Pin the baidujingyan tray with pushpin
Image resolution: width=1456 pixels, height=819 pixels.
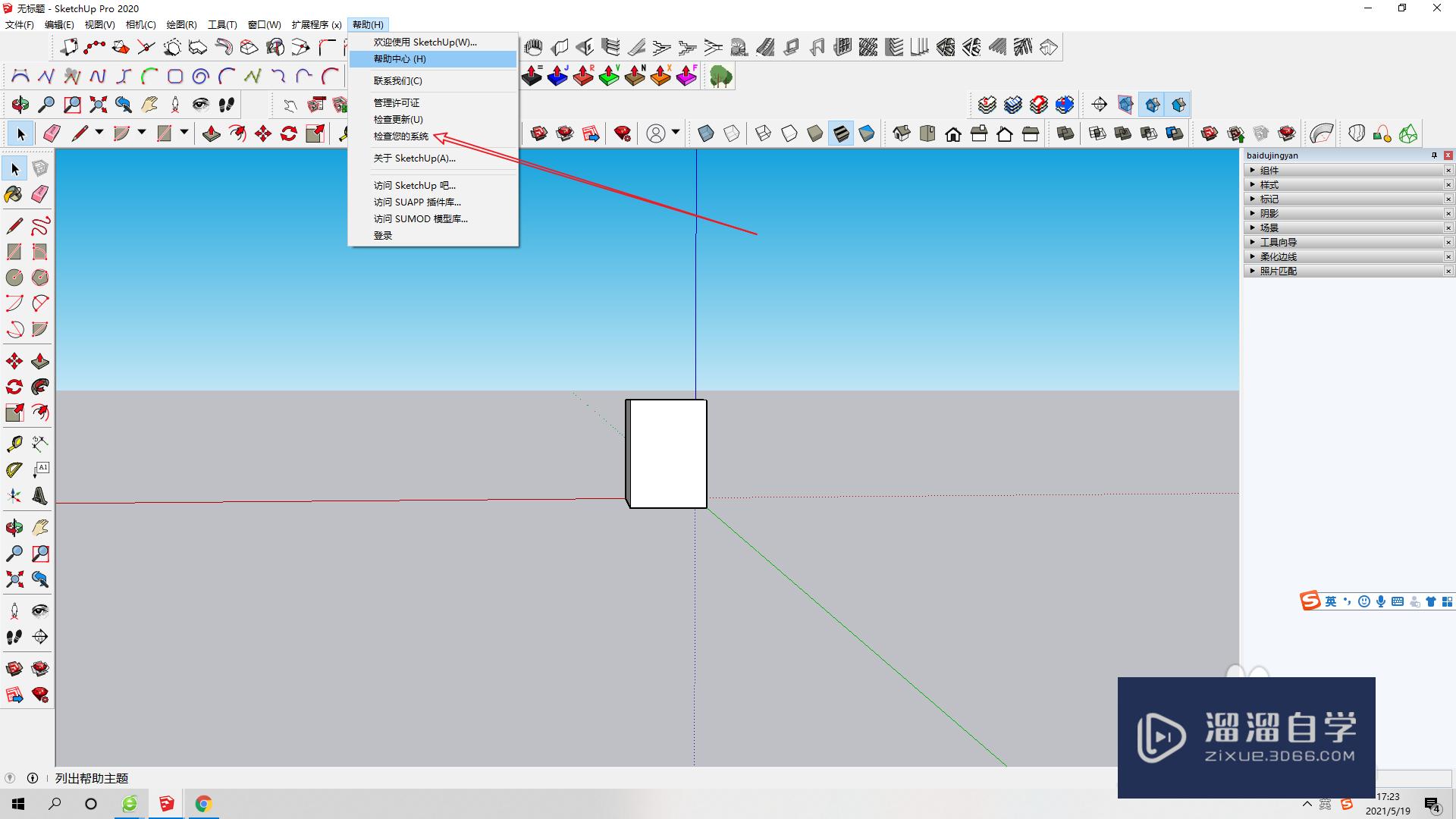click(x=1434, y=155)
